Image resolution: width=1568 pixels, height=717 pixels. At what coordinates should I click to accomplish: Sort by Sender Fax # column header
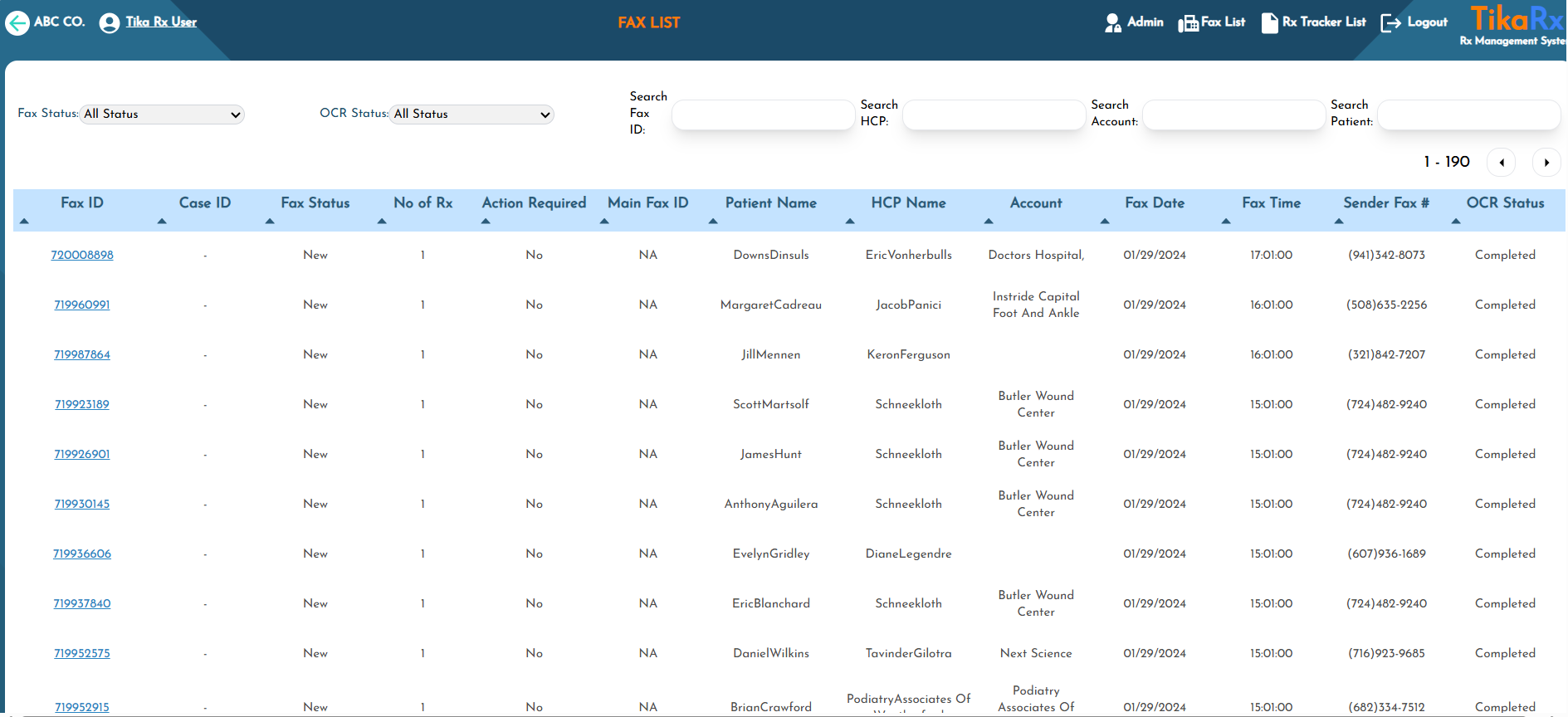[x=1386, y=202]
